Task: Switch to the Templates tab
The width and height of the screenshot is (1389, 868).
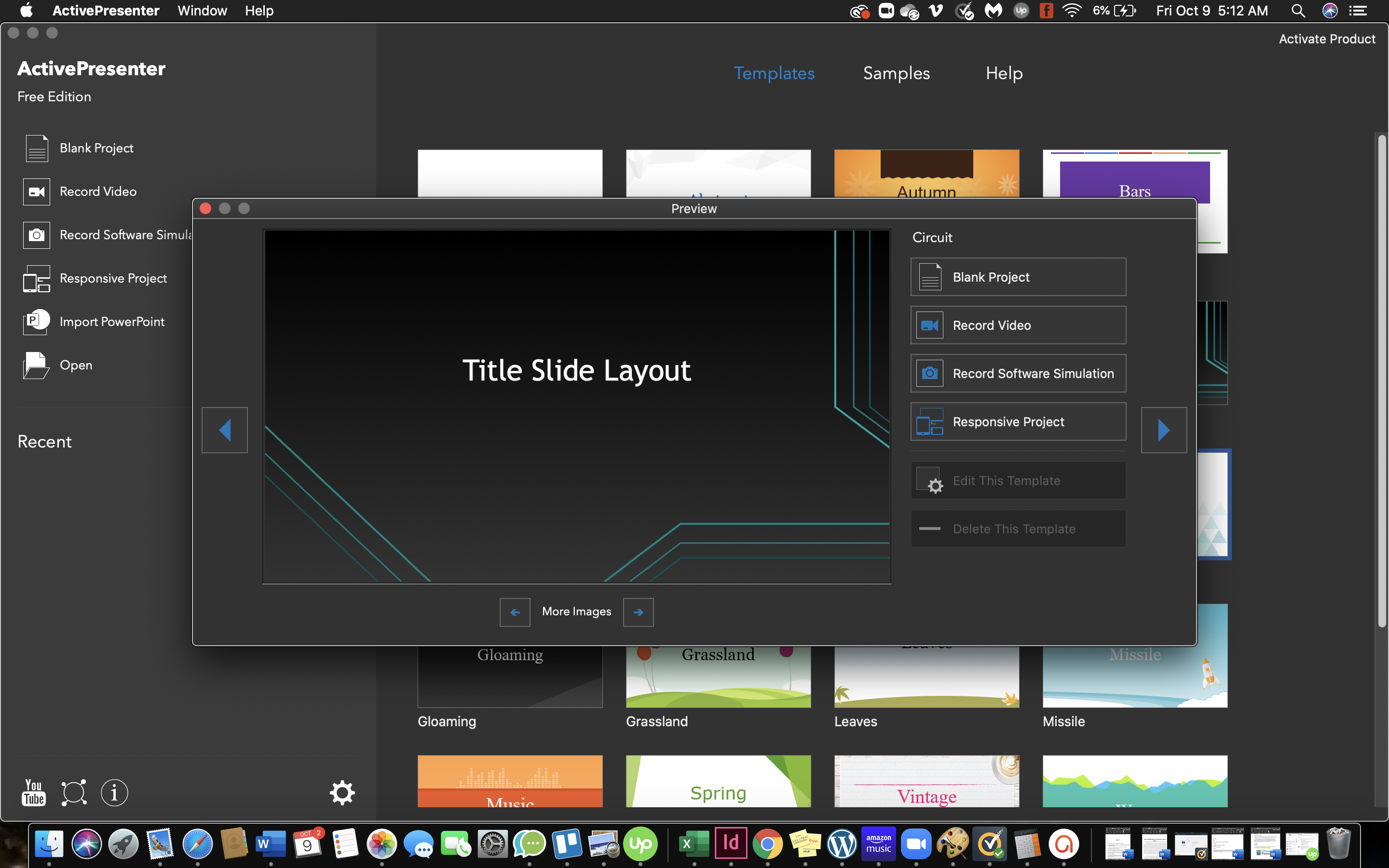Action: [x=774, y=73]
